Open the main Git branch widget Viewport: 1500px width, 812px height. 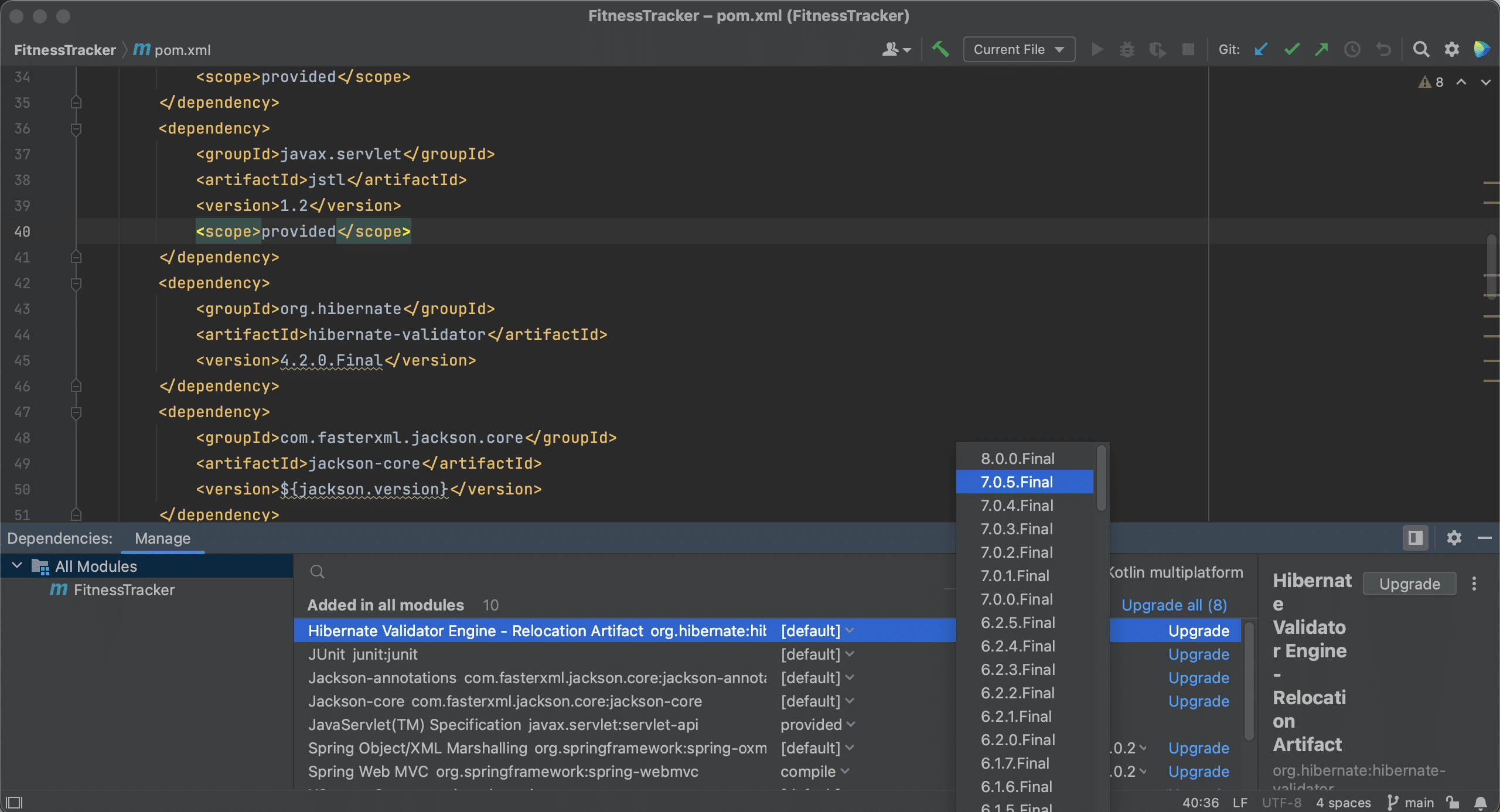[x=1410, y=803]
